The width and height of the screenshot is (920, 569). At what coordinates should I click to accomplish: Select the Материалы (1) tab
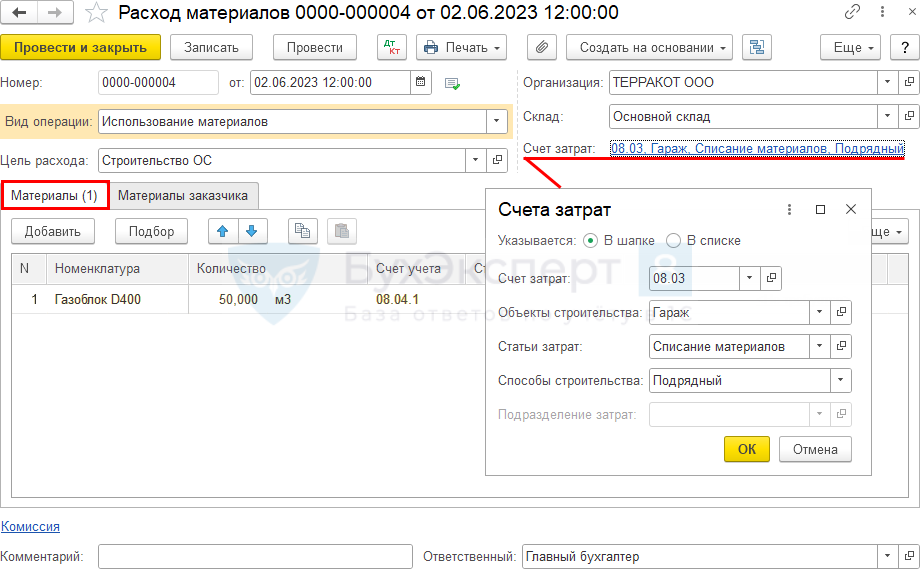click(55, 196)
